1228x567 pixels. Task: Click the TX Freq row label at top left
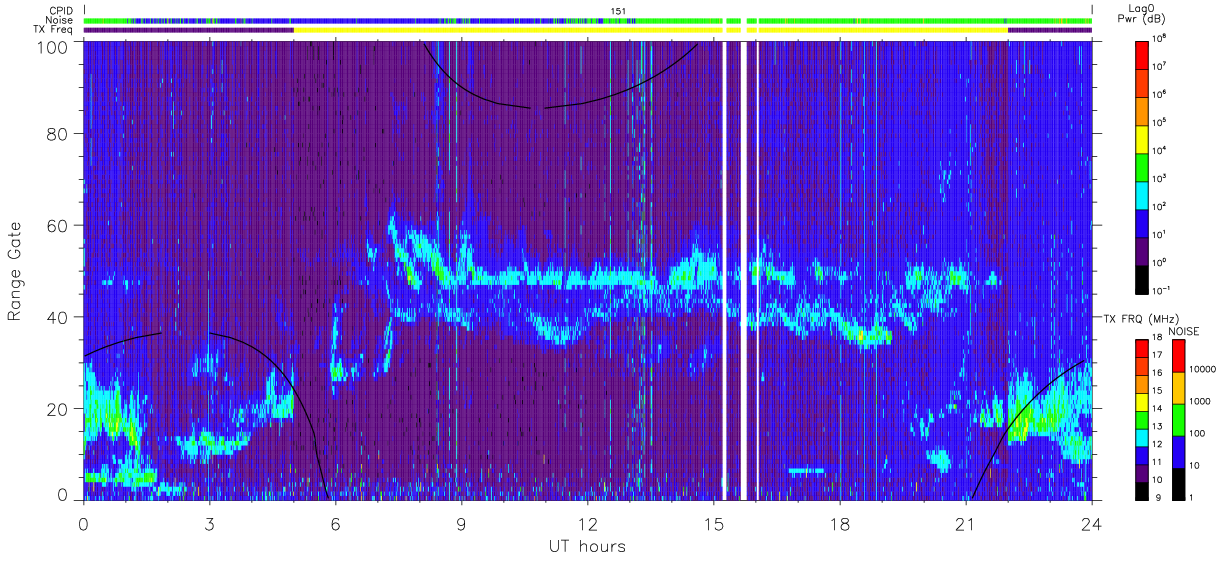click(54, 30)
